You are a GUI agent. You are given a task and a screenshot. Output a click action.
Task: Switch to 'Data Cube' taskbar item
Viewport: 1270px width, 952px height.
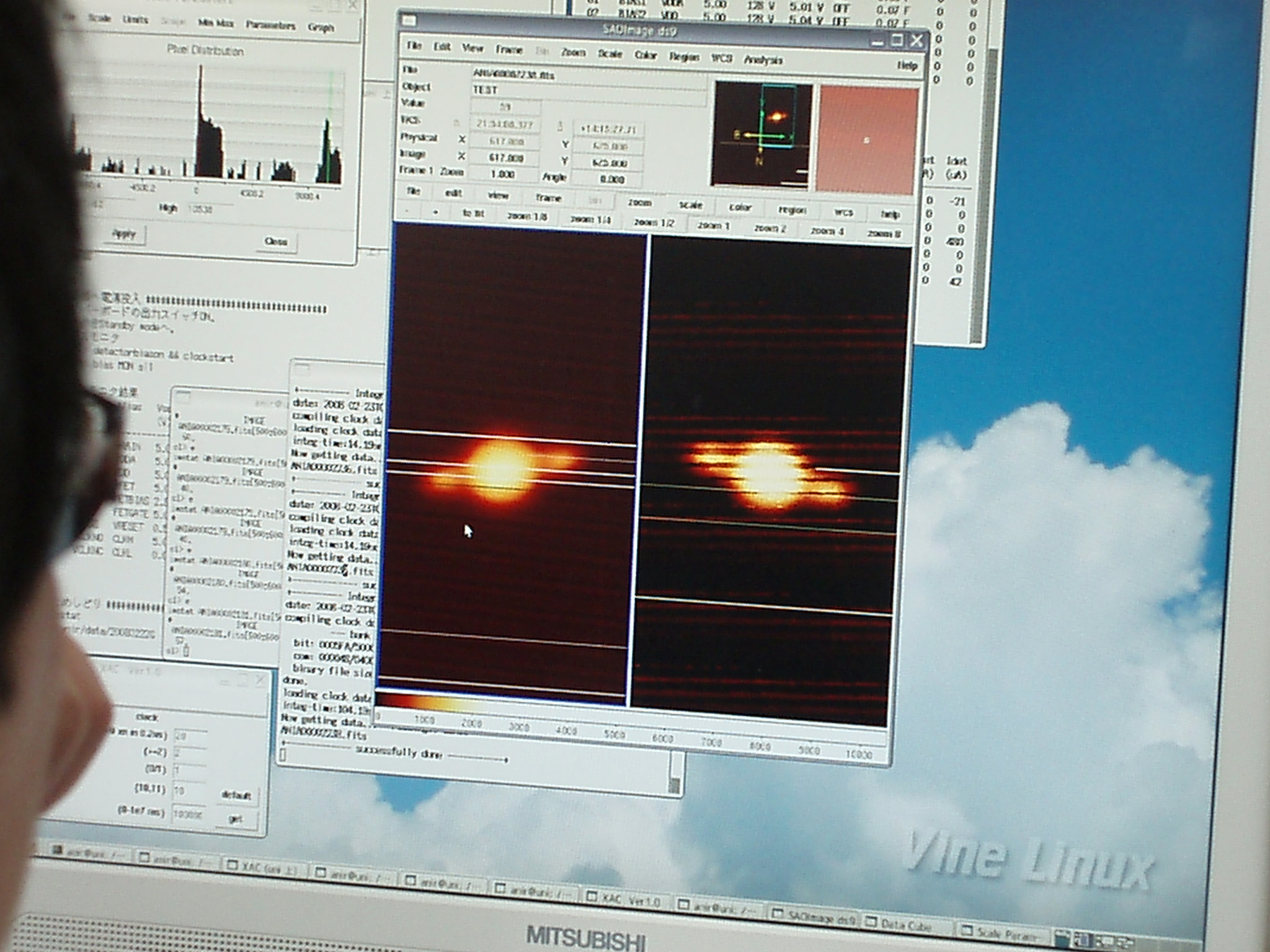pyautogui.click(x=908, y=925)
